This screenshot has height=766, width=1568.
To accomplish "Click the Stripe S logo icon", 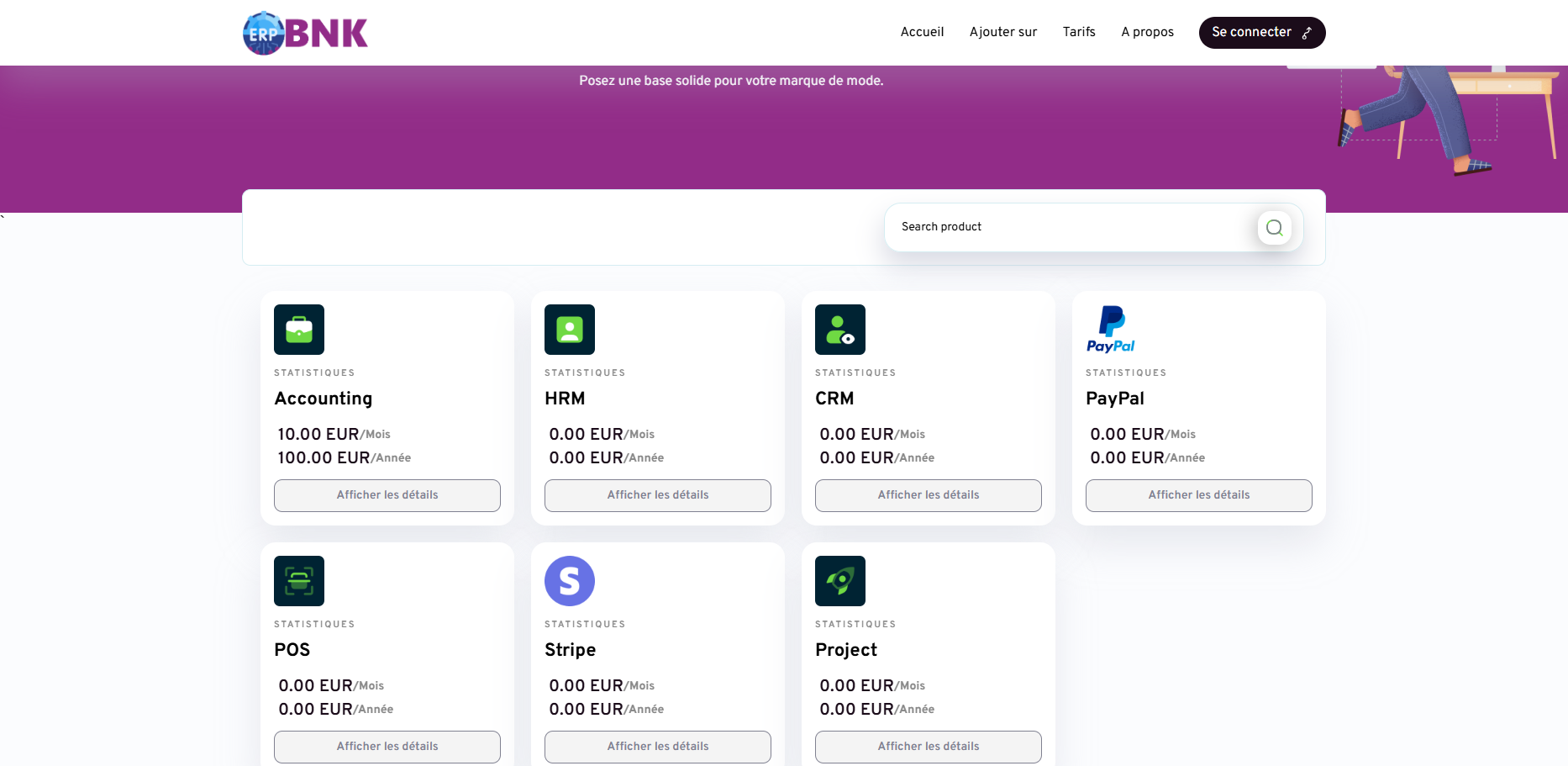I will pyautogui.click(x=570, y=581).
